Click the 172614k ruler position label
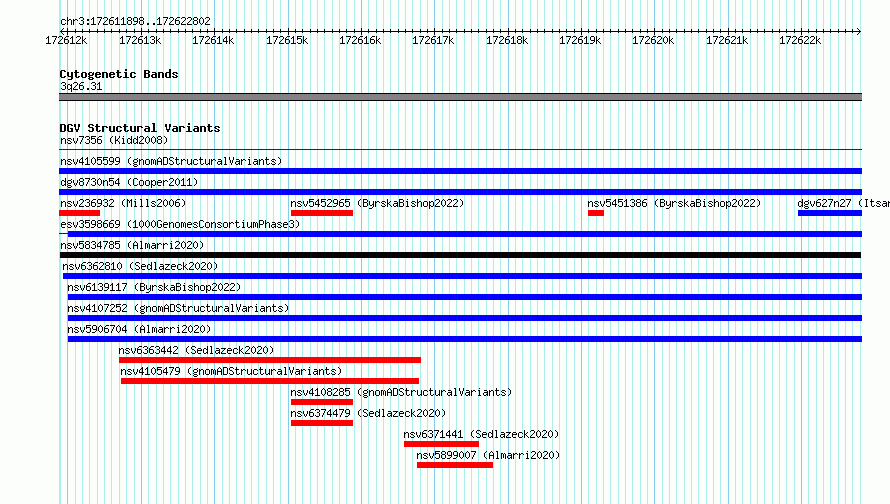Image resolution: width=890 pixels, height=504 pixels. click(x=213, y=40)
